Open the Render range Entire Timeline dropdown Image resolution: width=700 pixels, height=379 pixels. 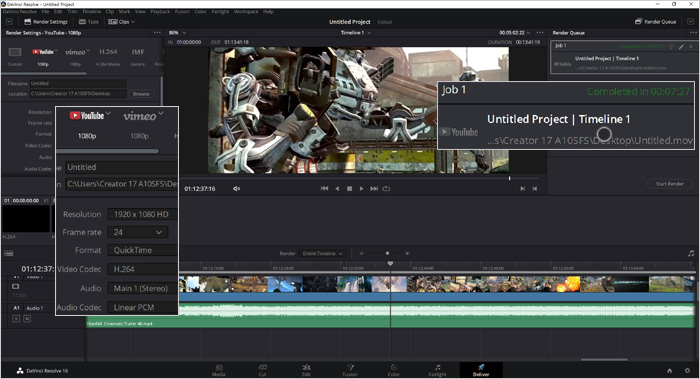322,254
